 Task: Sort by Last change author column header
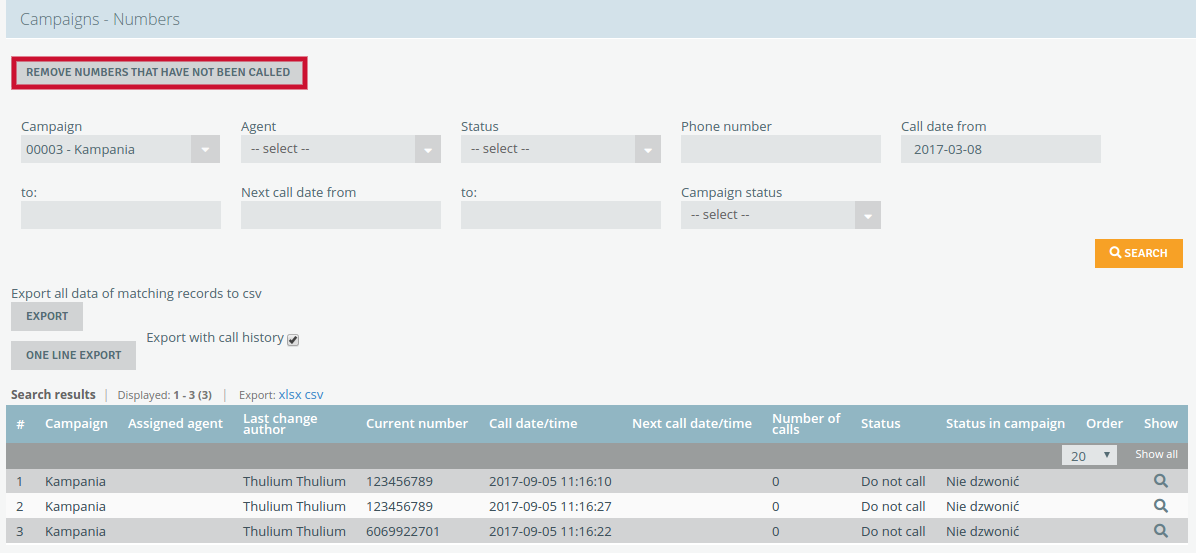pos(280,424)
